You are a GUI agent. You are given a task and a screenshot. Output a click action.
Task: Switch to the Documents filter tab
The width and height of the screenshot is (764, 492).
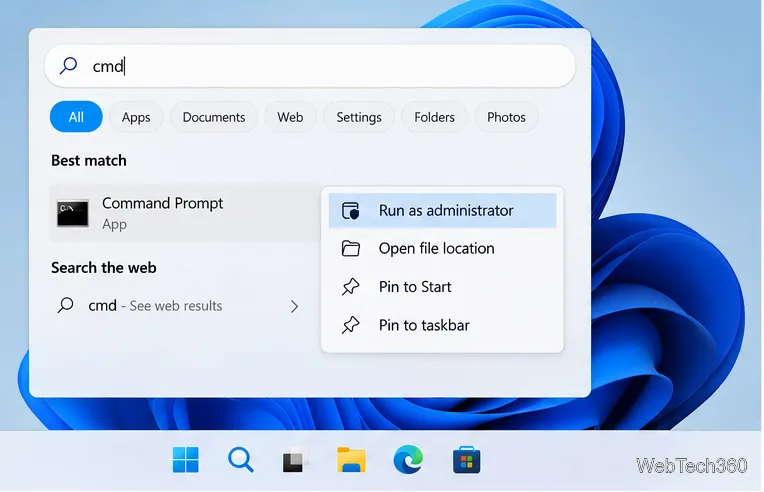pos(214,117)
